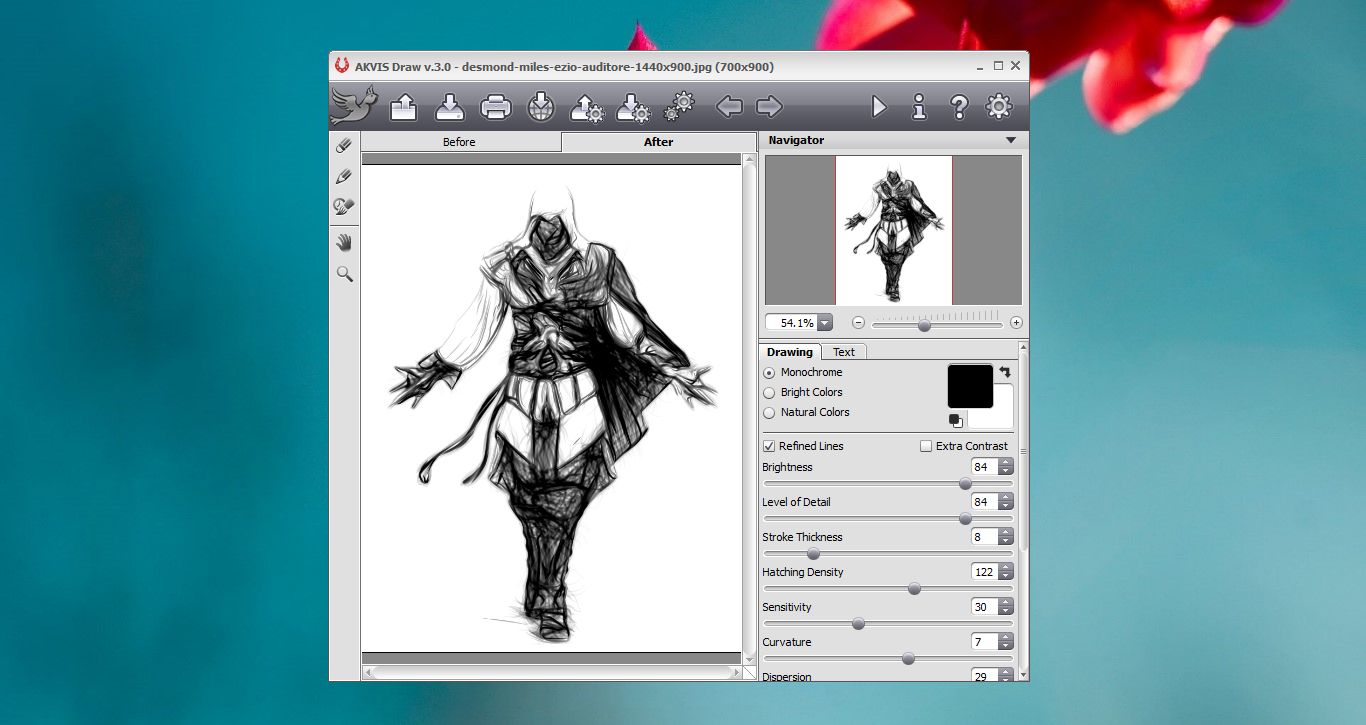This screenshot has height=725, width=1366.
Task: Click the Navigator preview thumbnail
Action: click(x=893, y=230)
